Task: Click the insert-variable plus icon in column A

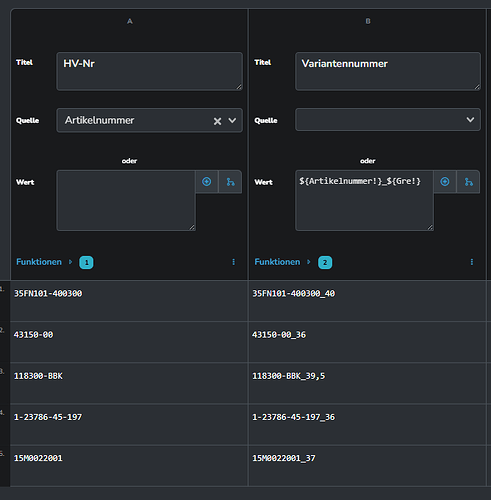Action: click(x=207, y=182)
